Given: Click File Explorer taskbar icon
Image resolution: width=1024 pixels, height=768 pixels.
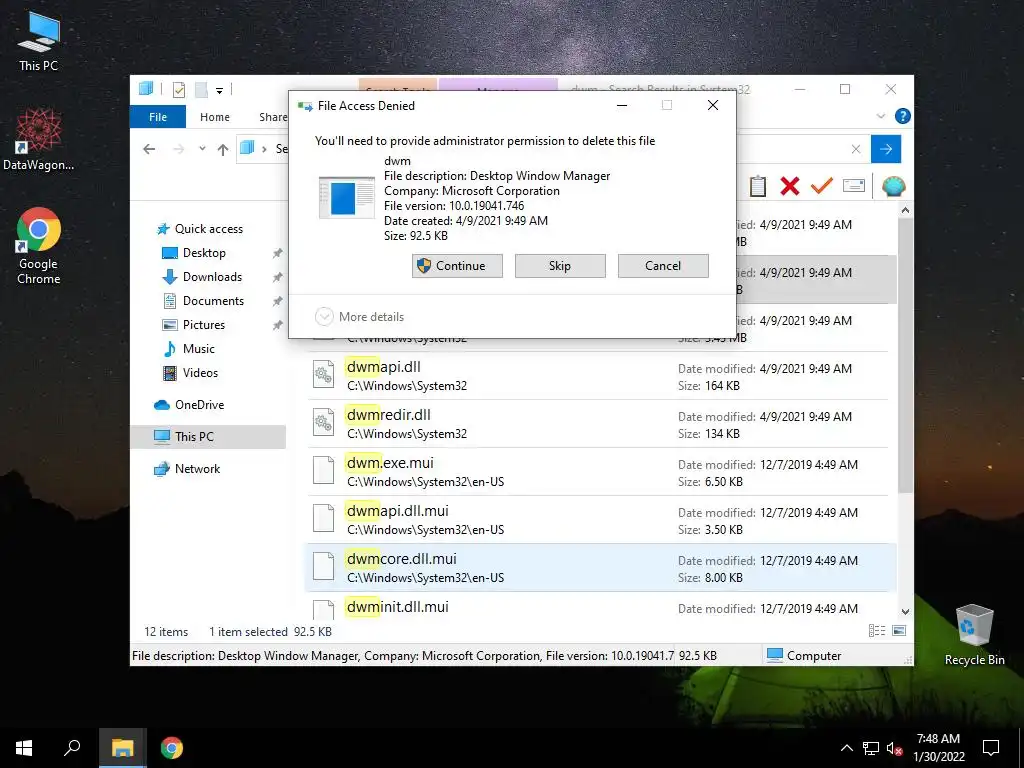Looking at the screenshot, I should [123, 748].
